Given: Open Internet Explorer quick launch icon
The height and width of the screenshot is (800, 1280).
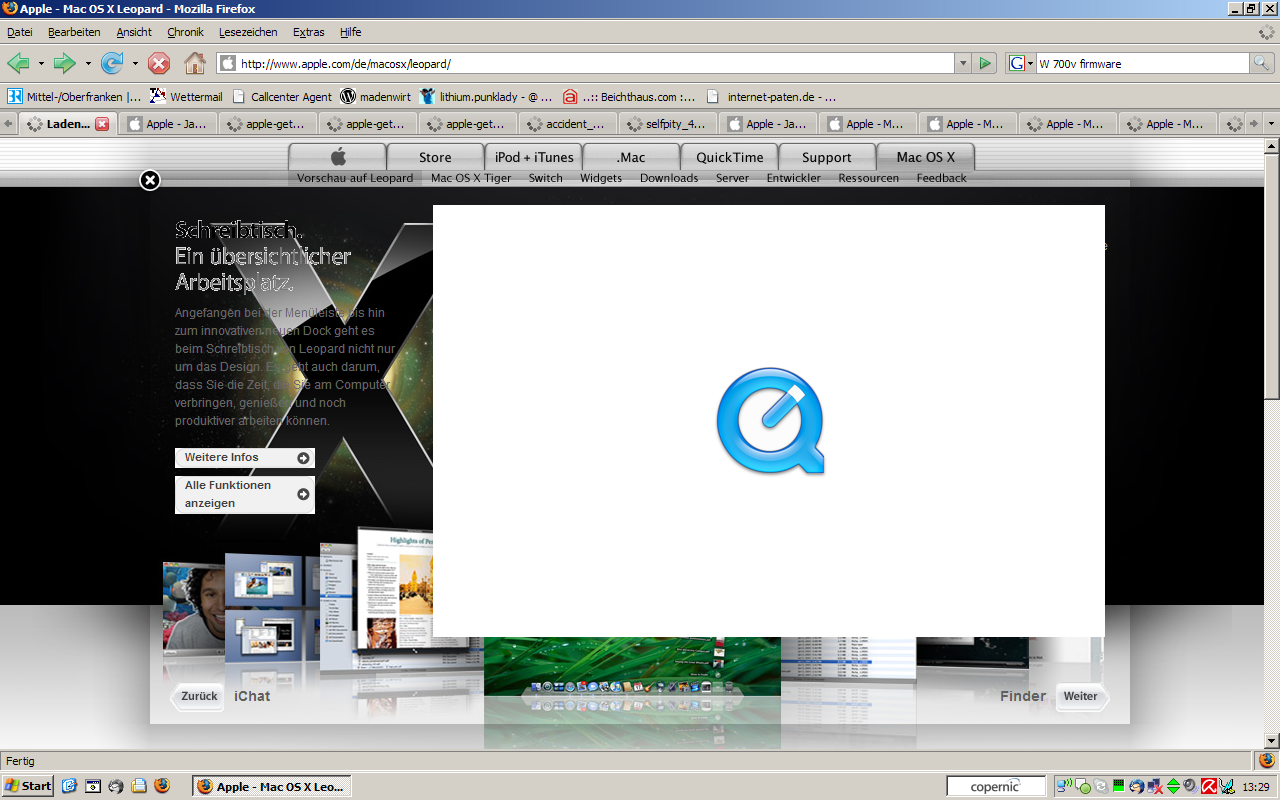Looking at the screenshot, I should pyautogui.click(x=69, y=786).
